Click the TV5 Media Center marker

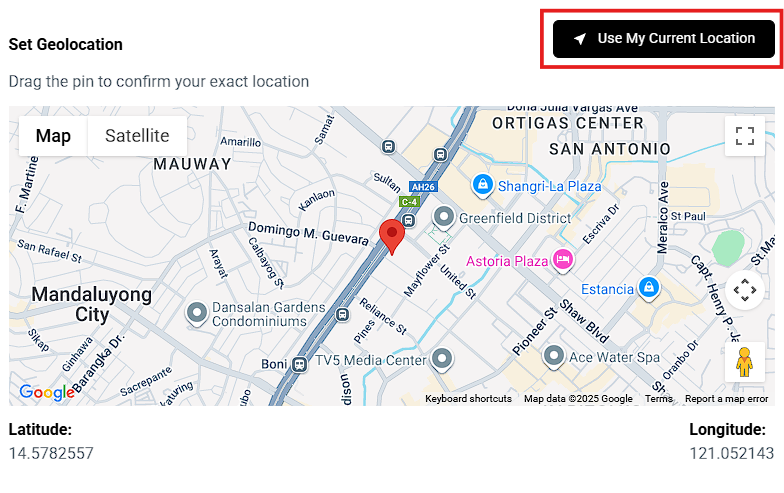pyautogui.click(x=443, y=358)
